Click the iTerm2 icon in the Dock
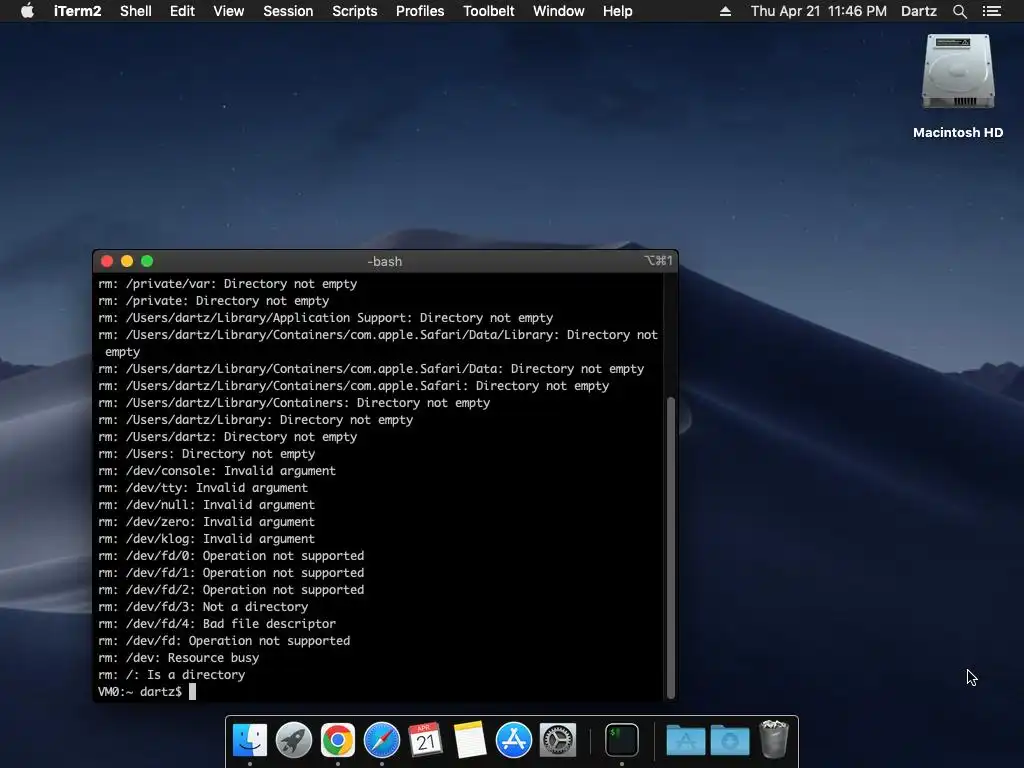 click(x=622, y=740)
